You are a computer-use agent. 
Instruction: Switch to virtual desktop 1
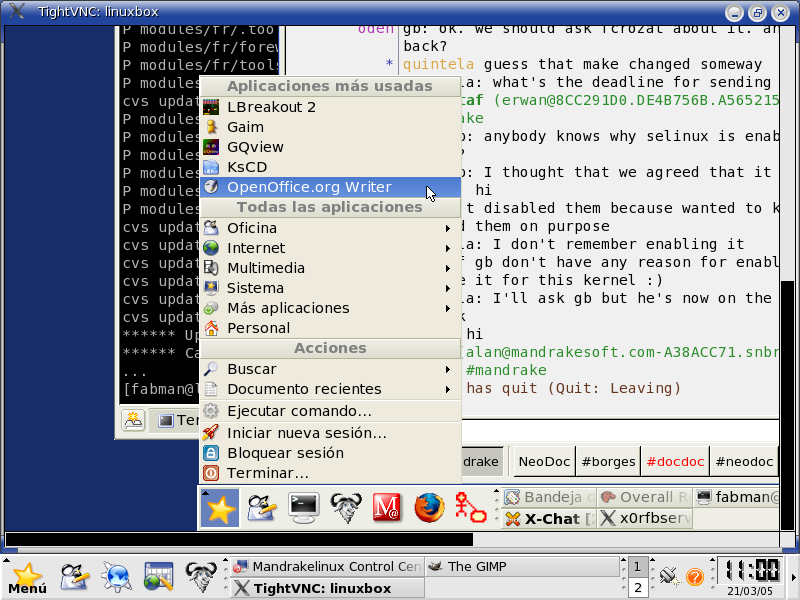[637, 567]
